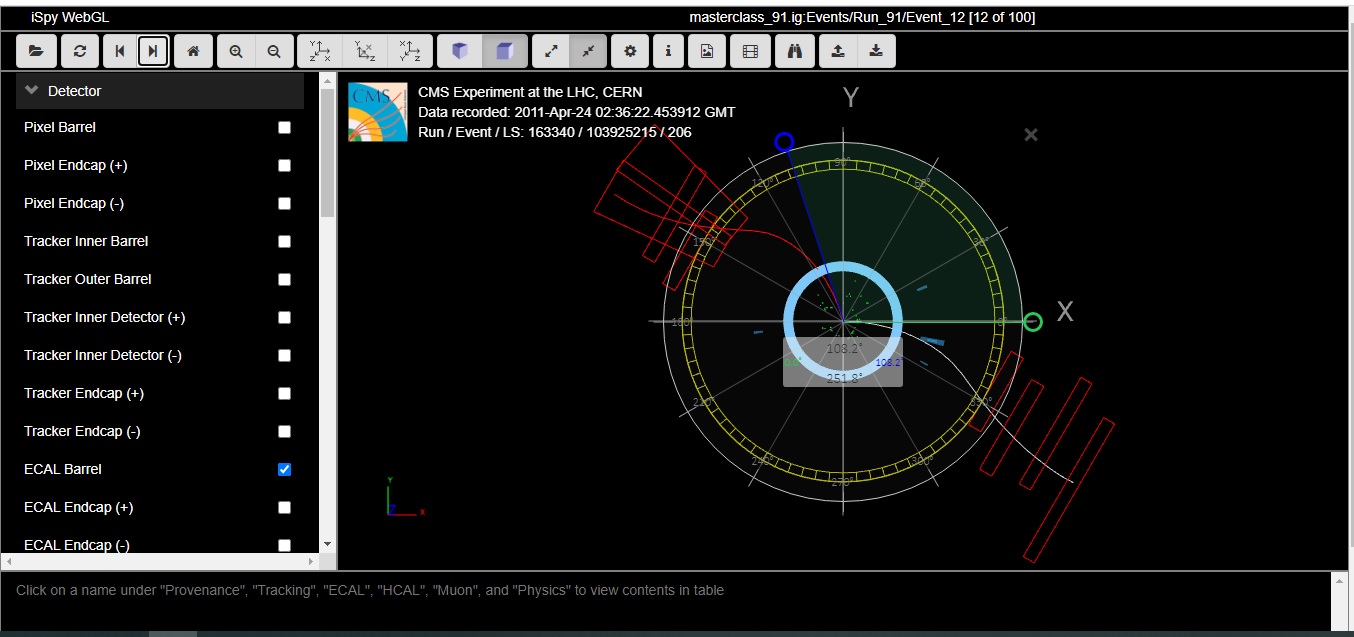The width and height of the screenshot is (1354, 637).
Task: Click the open file folder icon
Action: (x=36, y=51)
